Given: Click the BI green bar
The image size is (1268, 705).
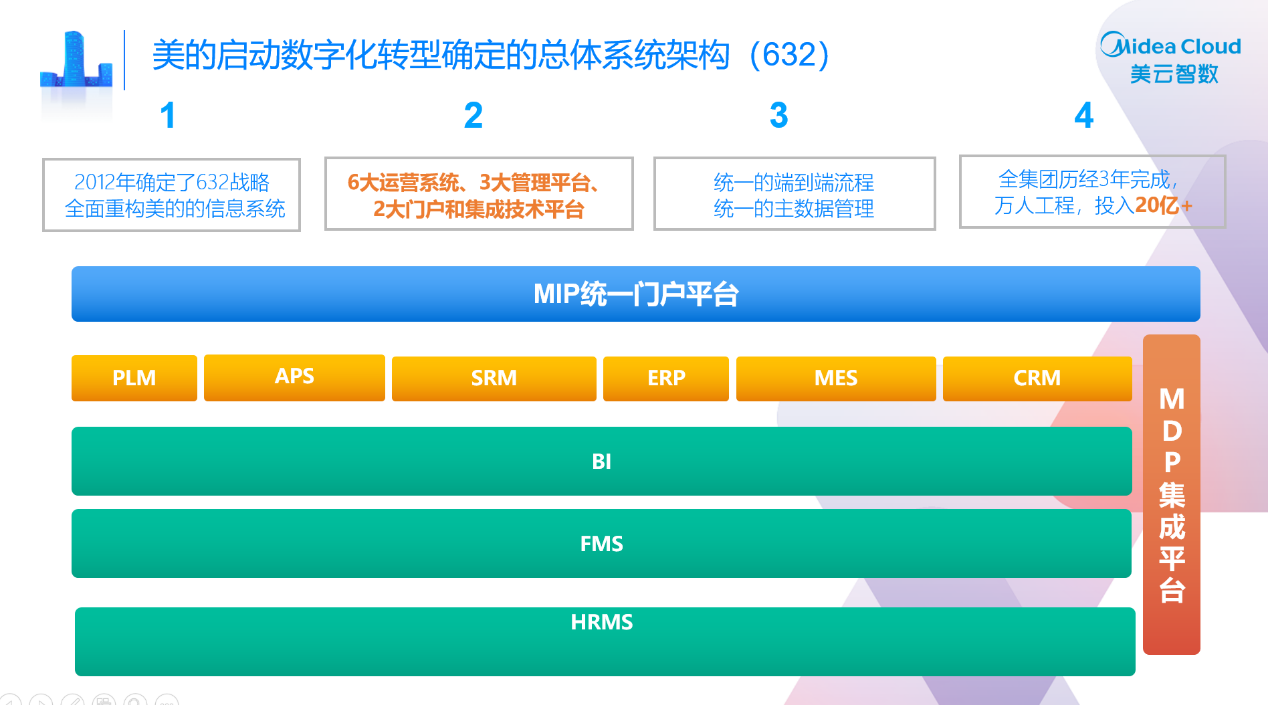Looking at the screenshot, I should point(601,461).
